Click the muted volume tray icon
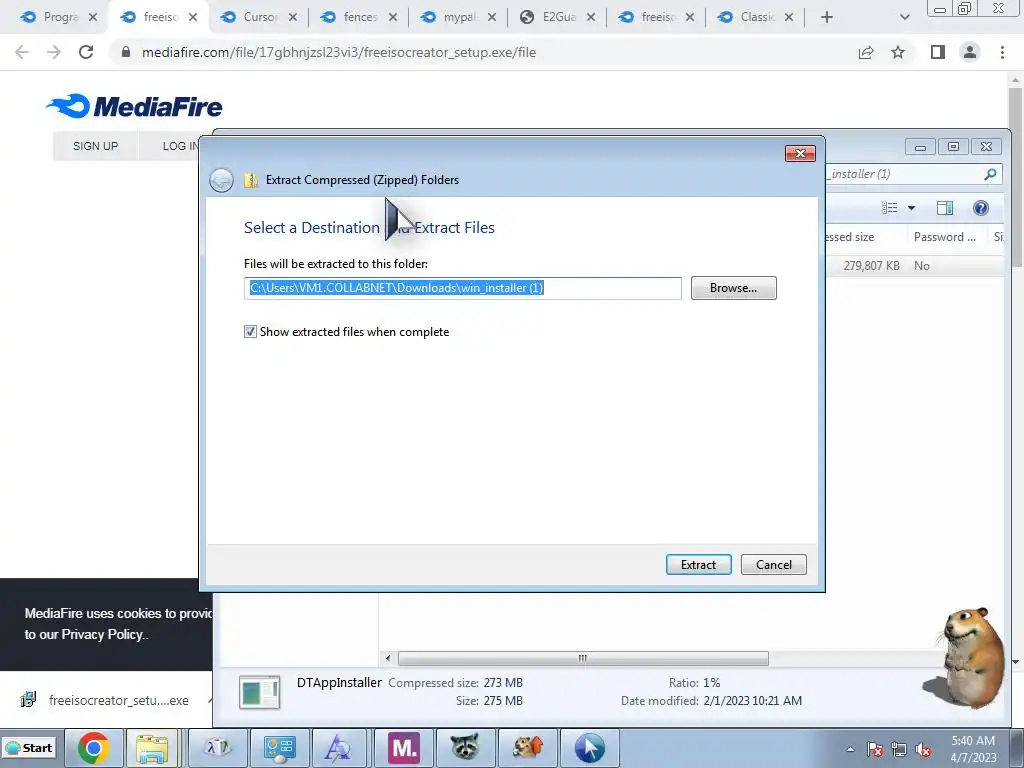The width and height of the screenshot is (1024, 768). point(923,749)
